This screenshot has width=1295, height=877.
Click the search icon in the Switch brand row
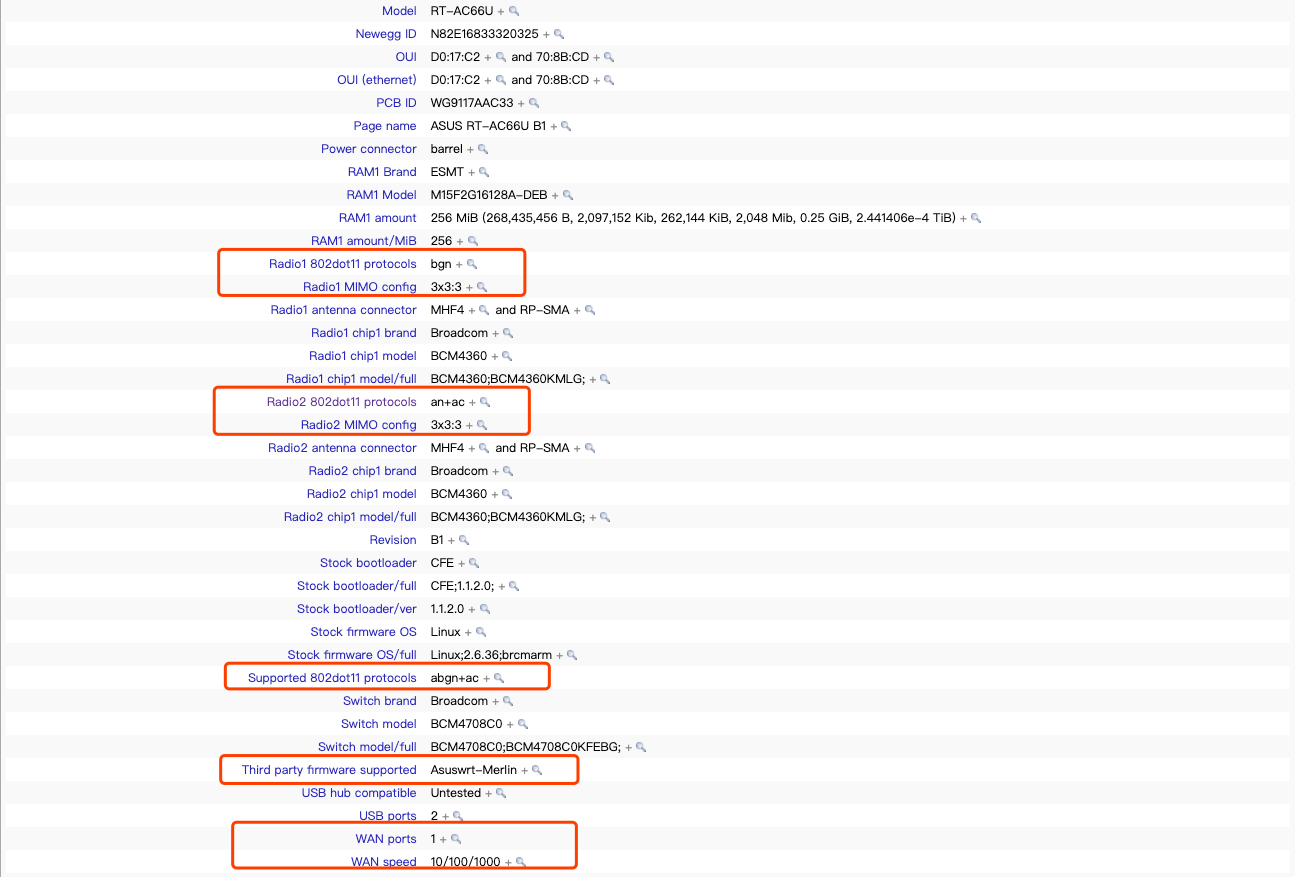tap(508, 701)
